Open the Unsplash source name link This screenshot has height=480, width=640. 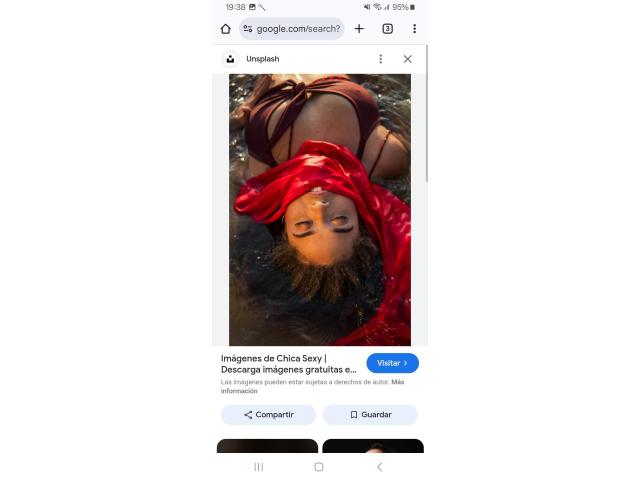[x=263, y=59]
